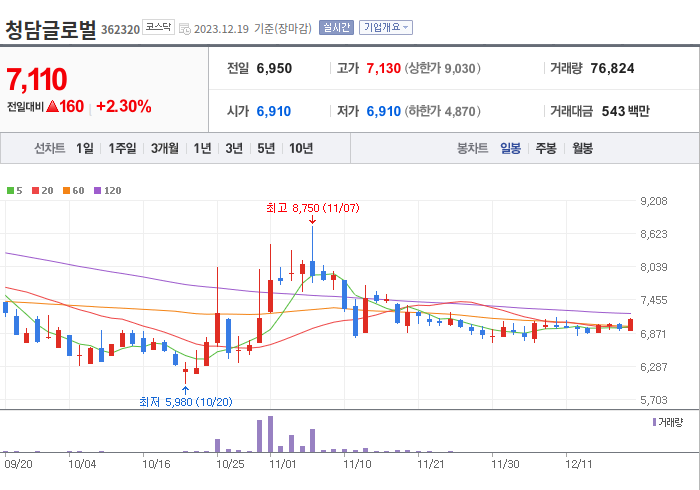700x490 pixels.
Task: Click the 최고 8,750 (11/07) marker label
Action: (x=312, y=208)
